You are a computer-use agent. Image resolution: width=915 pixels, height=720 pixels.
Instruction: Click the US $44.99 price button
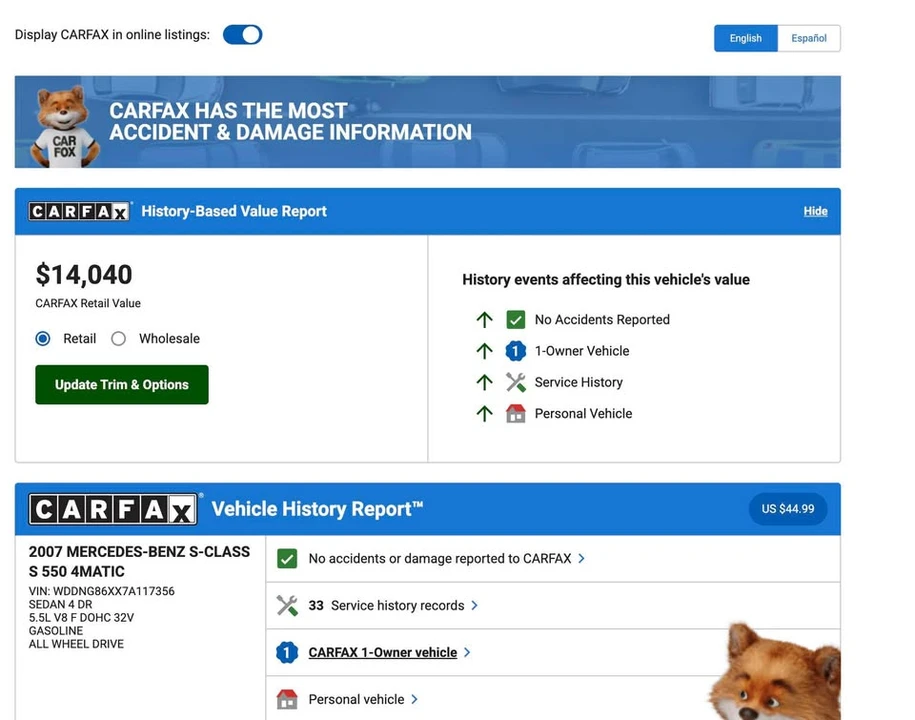(787, 509)
